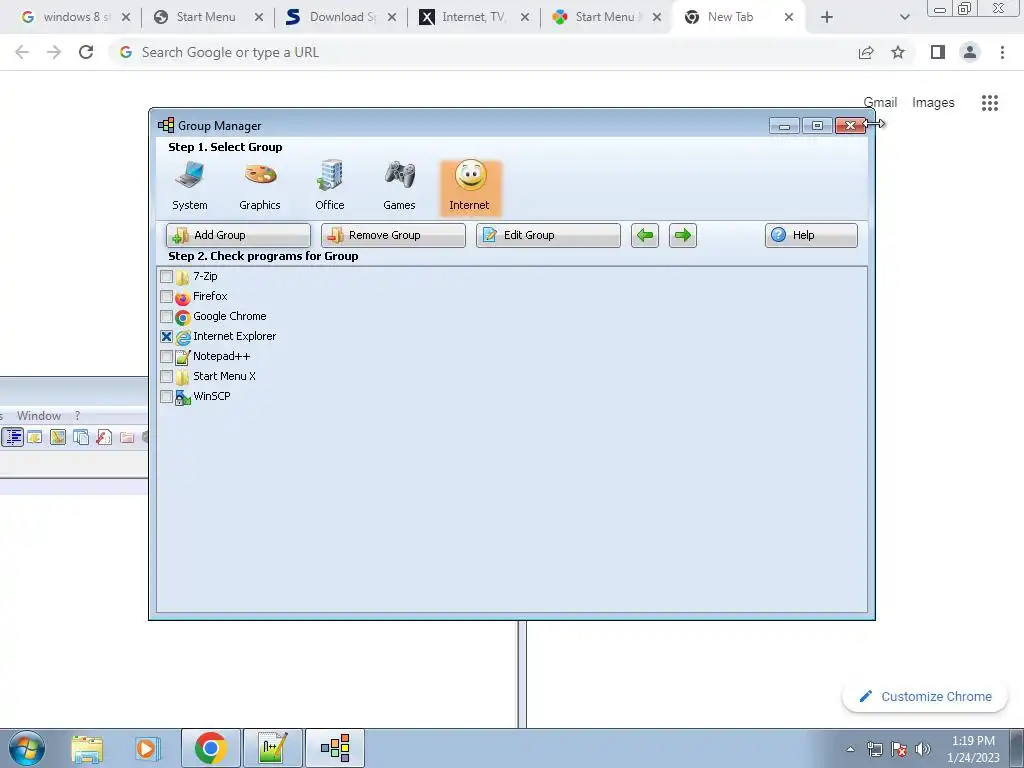Click the Firefox program label
The height and width of the screenshot is (768, 1024).
point(210,296)
